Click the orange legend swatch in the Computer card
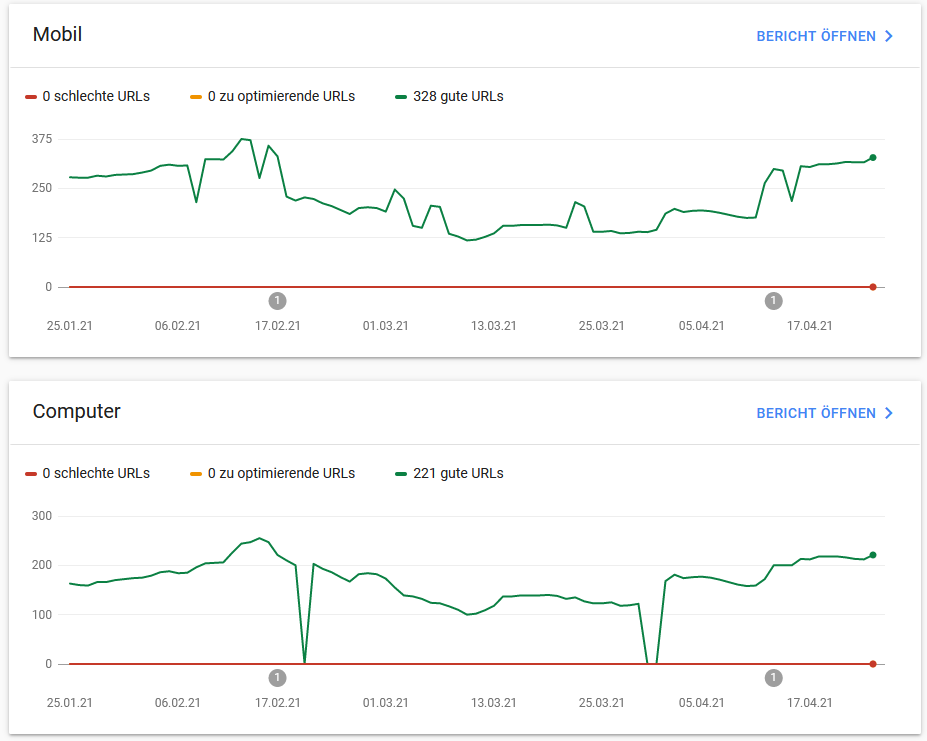This screenshot has height=741, width=927. (196, 473)
